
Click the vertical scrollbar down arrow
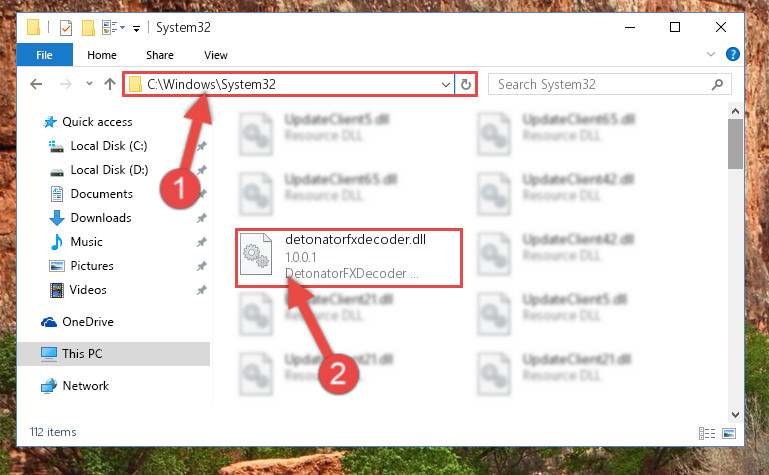pos(735,415)
